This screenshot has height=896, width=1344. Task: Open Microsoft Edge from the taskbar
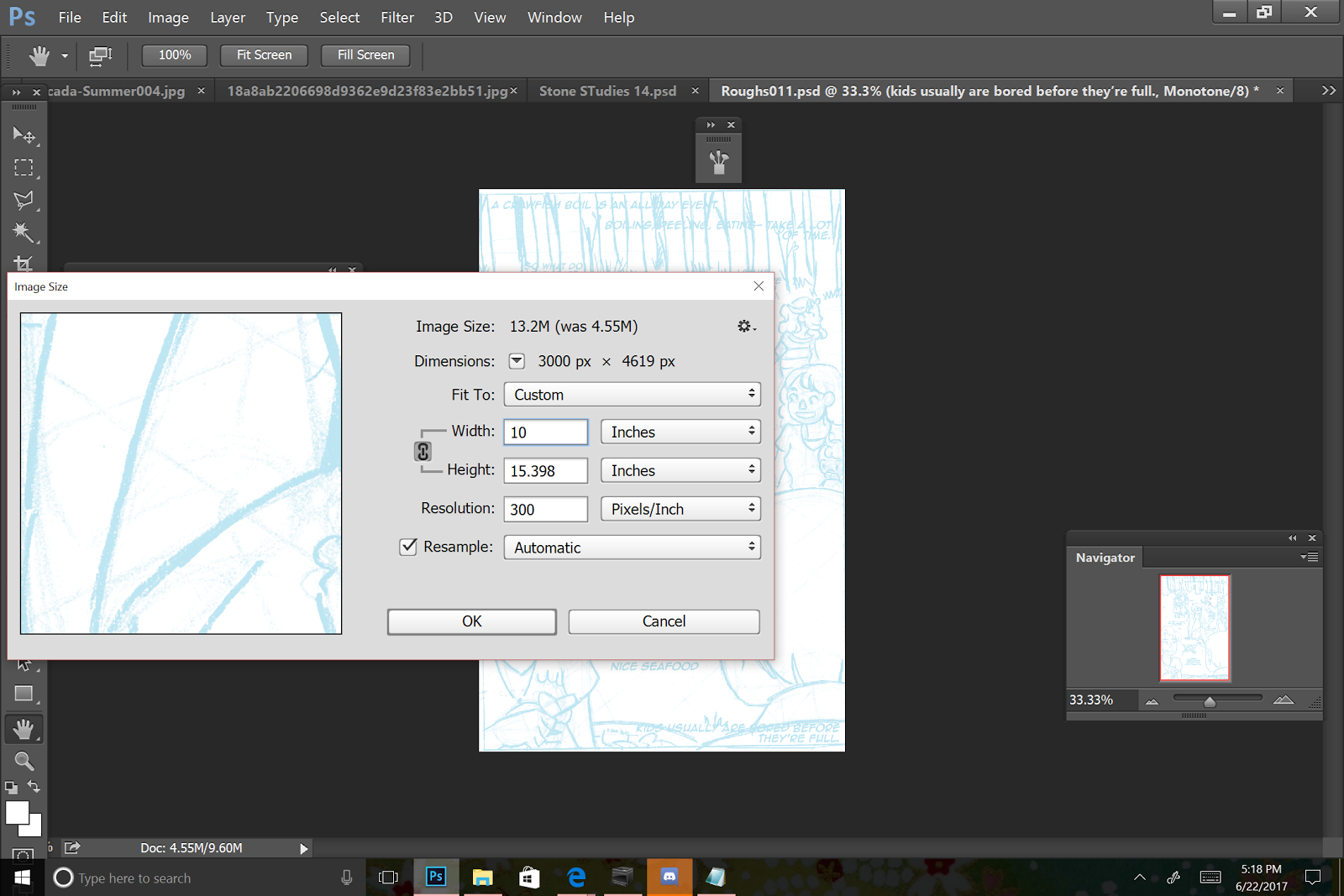576,878
